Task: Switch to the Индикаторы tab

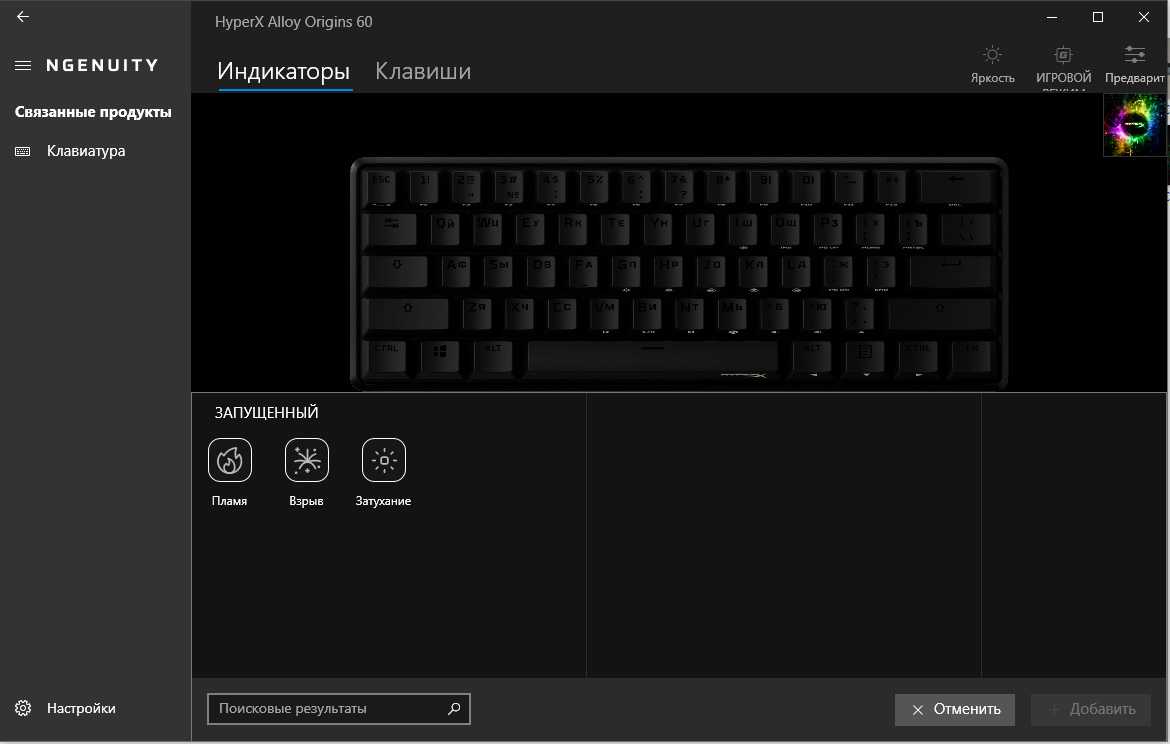Action: coord(284,71)
